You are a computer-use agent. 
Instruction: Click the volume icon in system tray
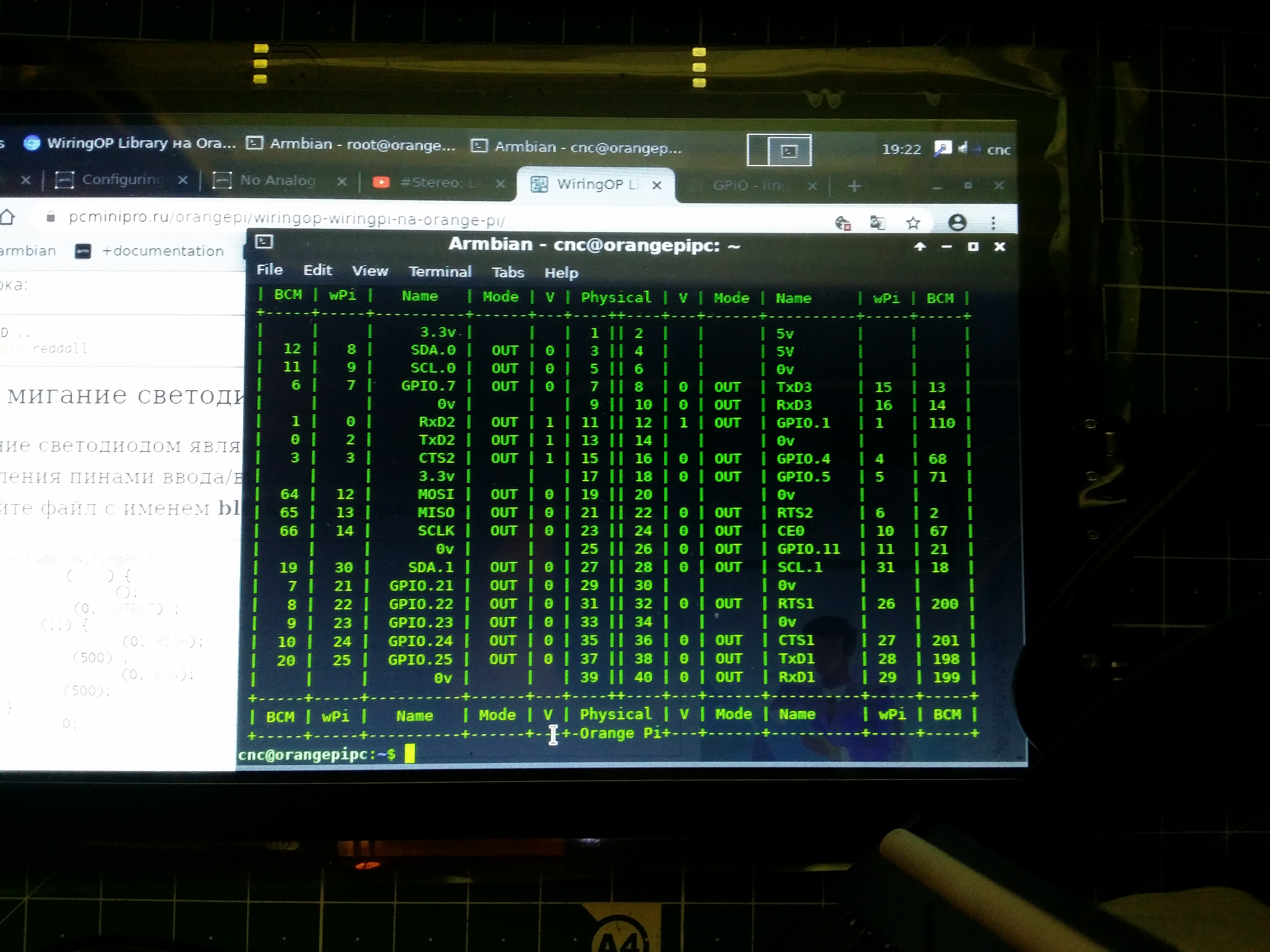click(963, 148)
